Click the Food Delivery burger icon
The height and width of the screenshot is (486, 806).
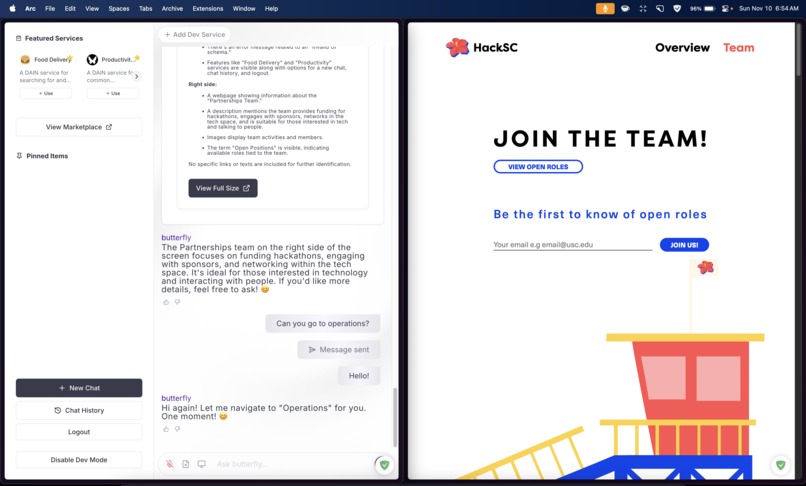coord(25,60)
